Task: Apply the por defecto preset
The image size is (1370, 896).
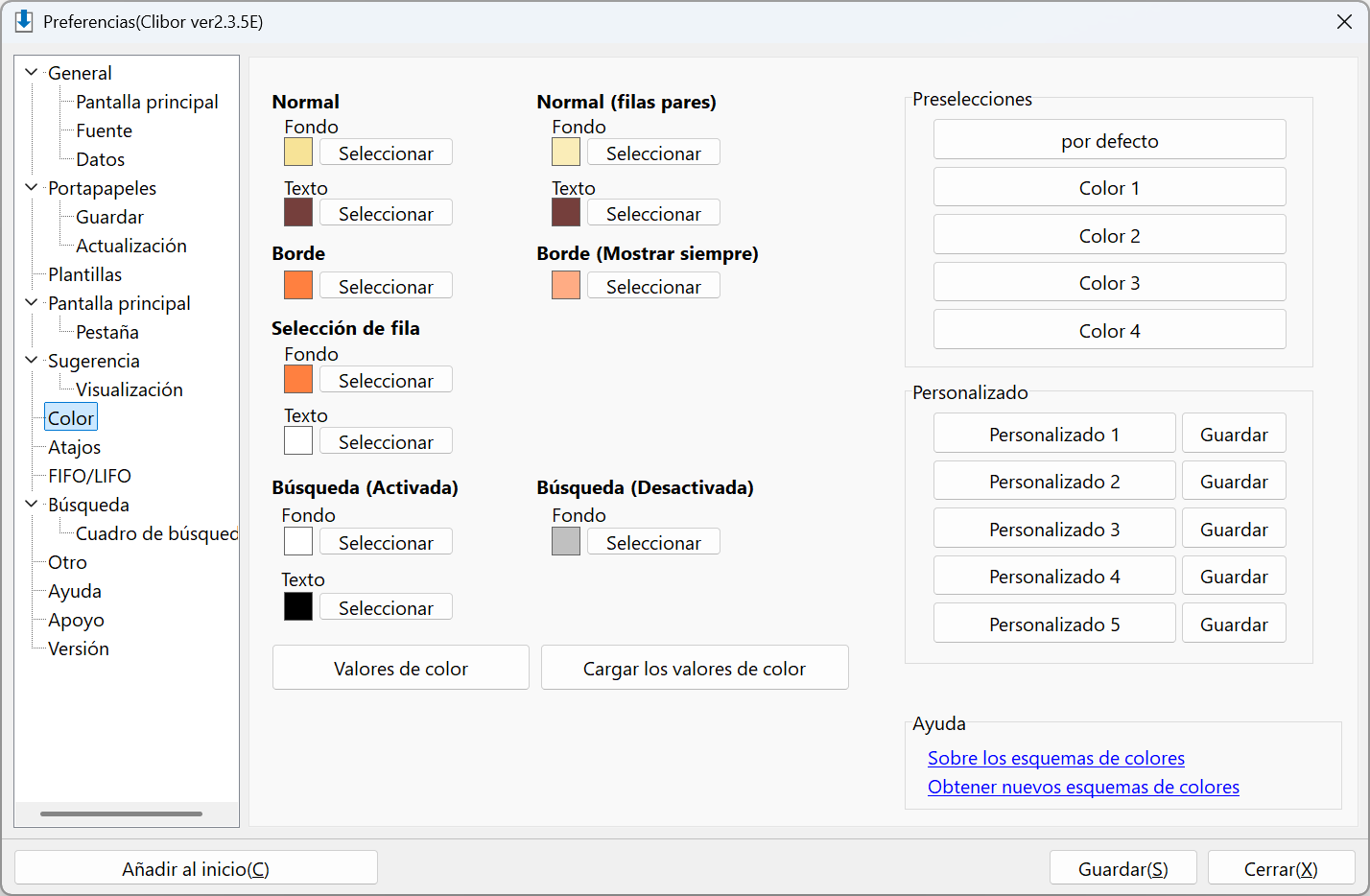Action: coord(1110,140)
